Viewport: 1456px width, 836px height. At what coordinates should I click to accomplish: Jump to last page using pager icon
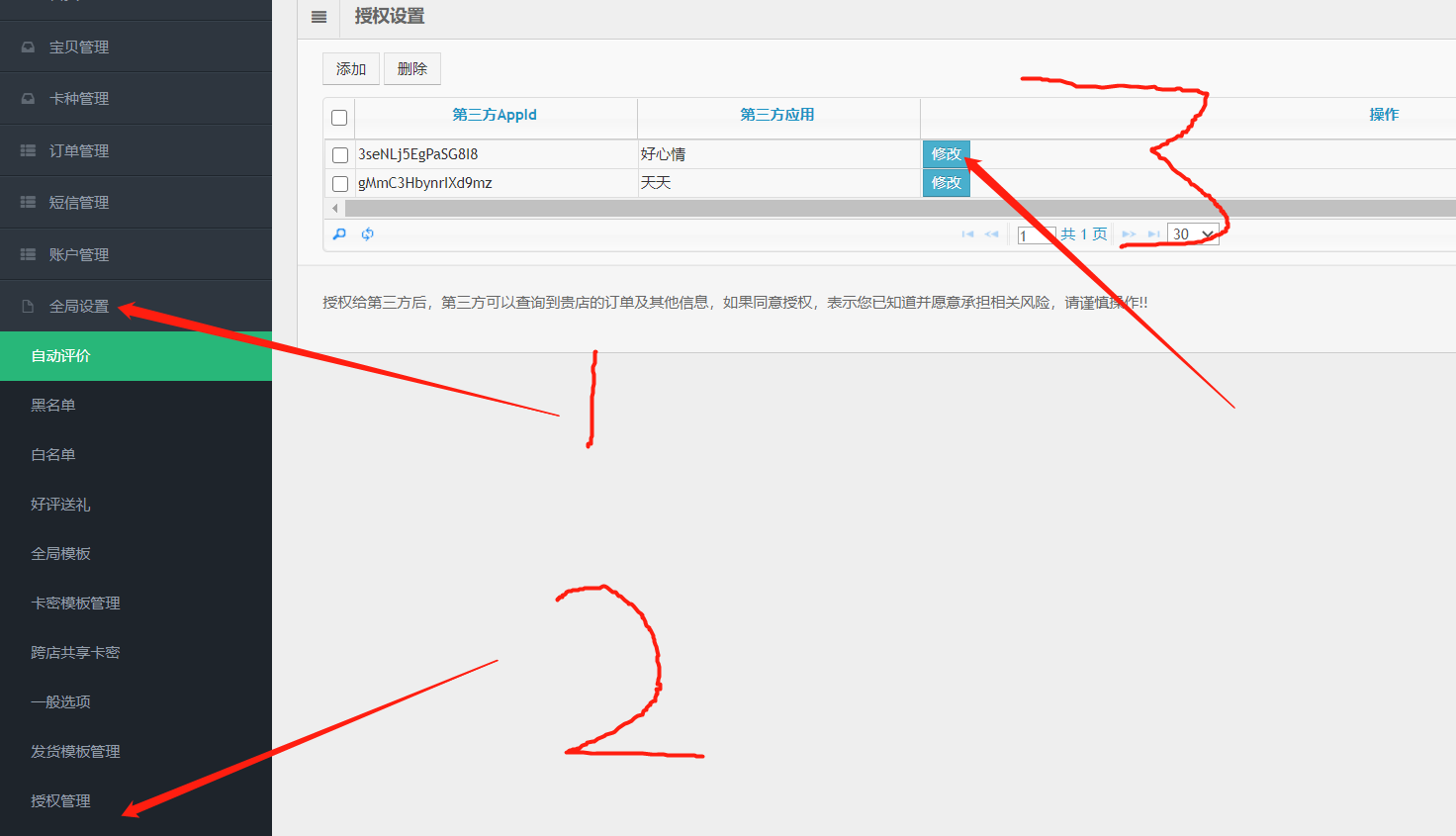point(1153,234)
